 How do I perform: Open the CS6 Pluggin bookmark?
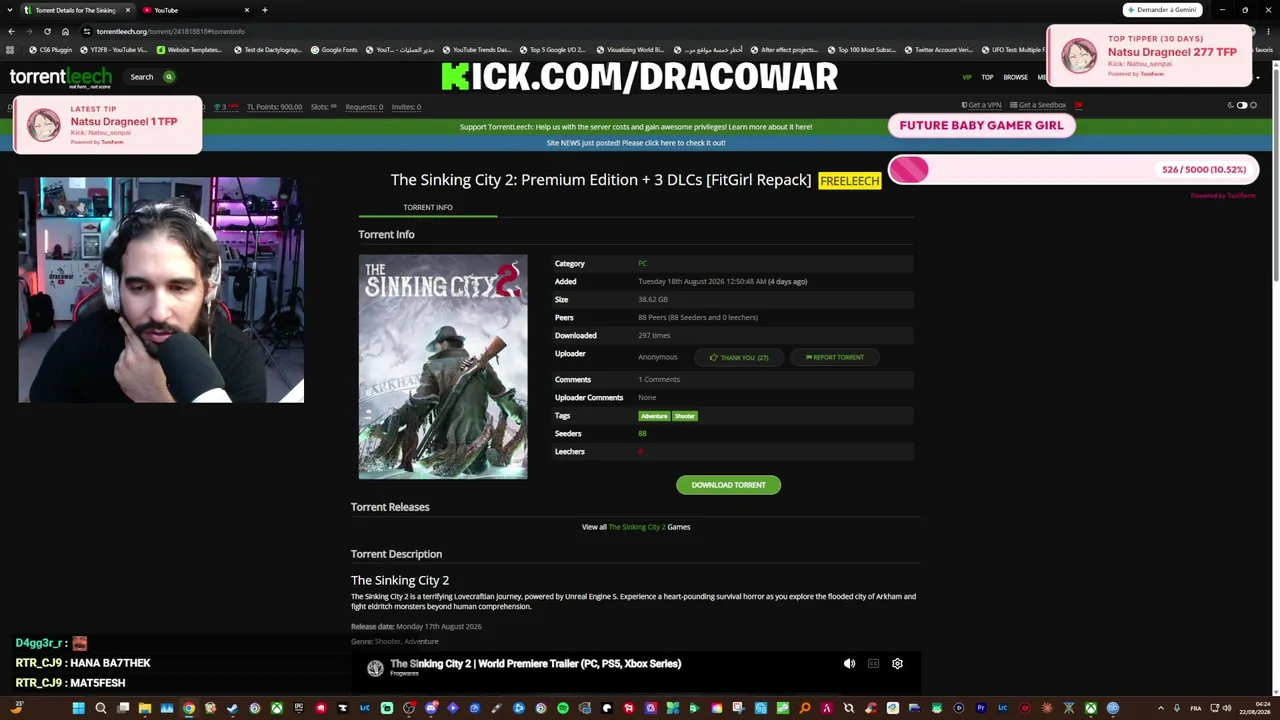point(50,50)
